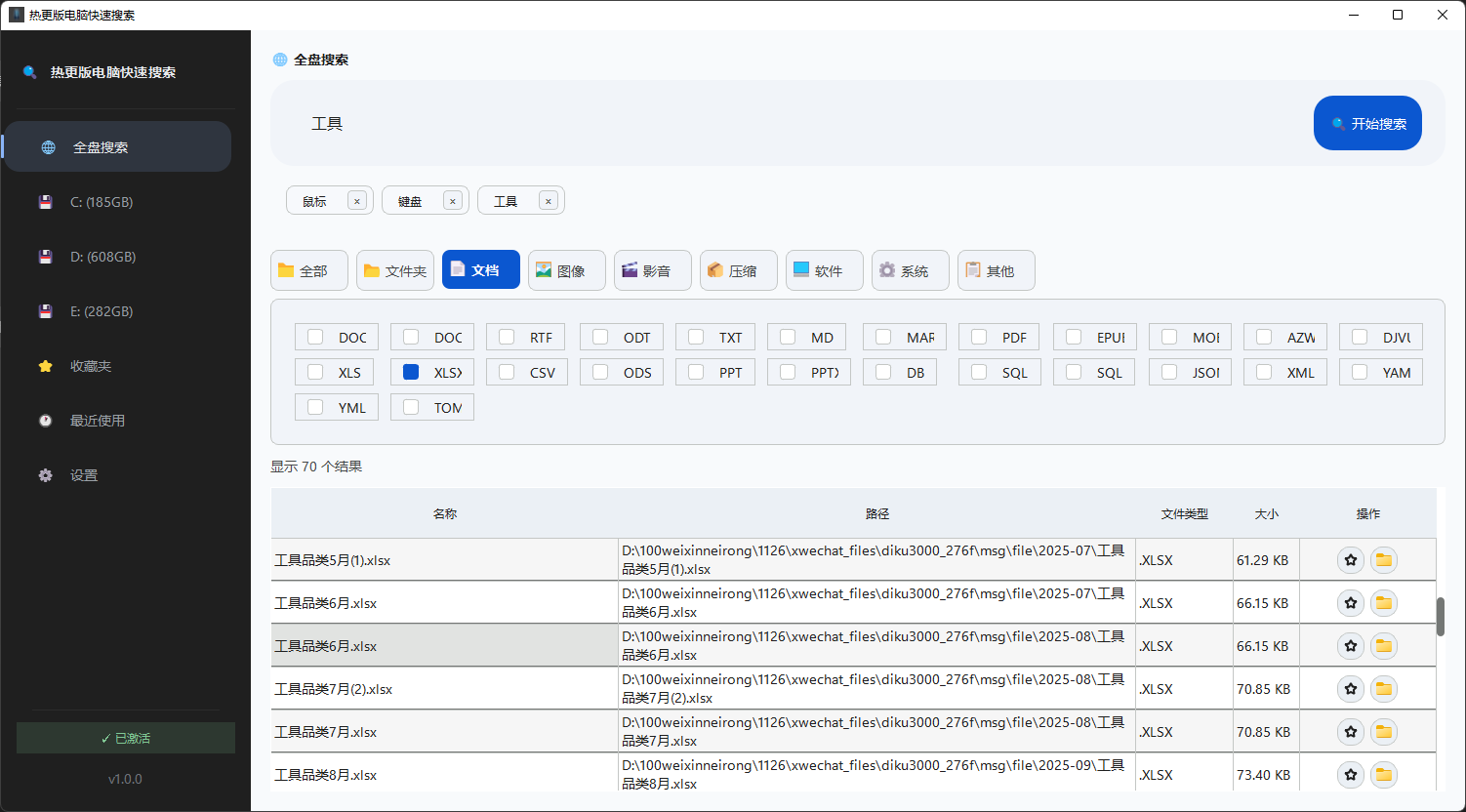The image size is (1466, 812).
Task: Open folder location of 工具品类7月(2).xlsx
Action: click(x=1383, y=689)
